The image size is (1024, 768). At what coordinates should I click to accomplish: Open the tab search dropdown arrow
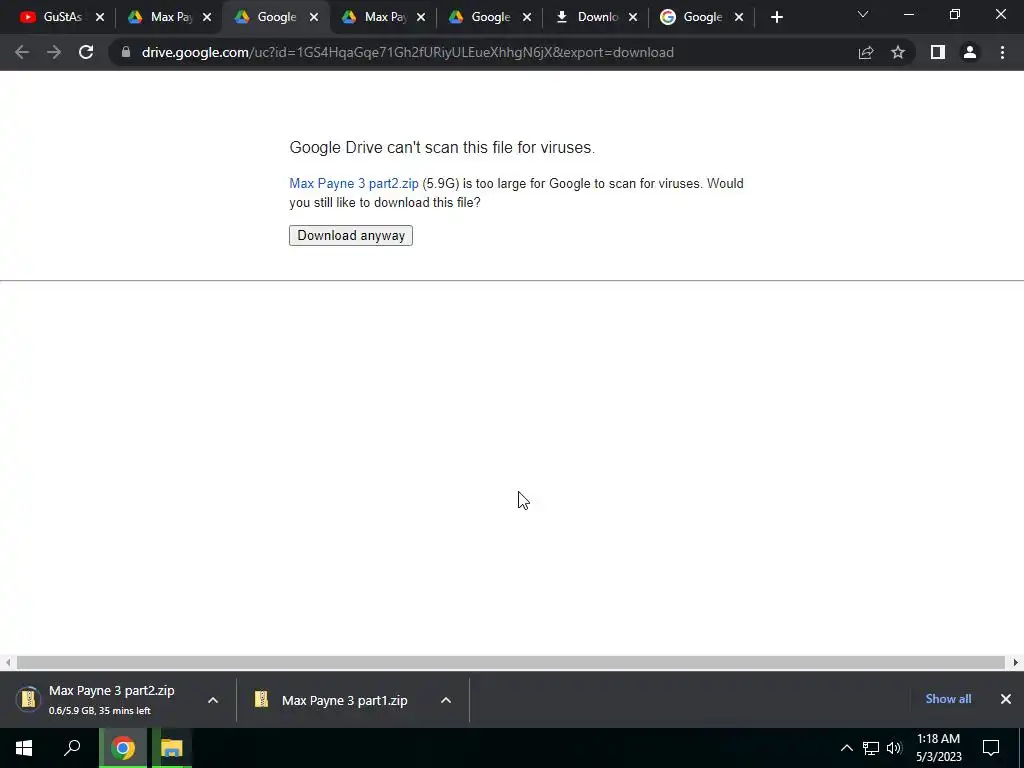click(863, 14)
